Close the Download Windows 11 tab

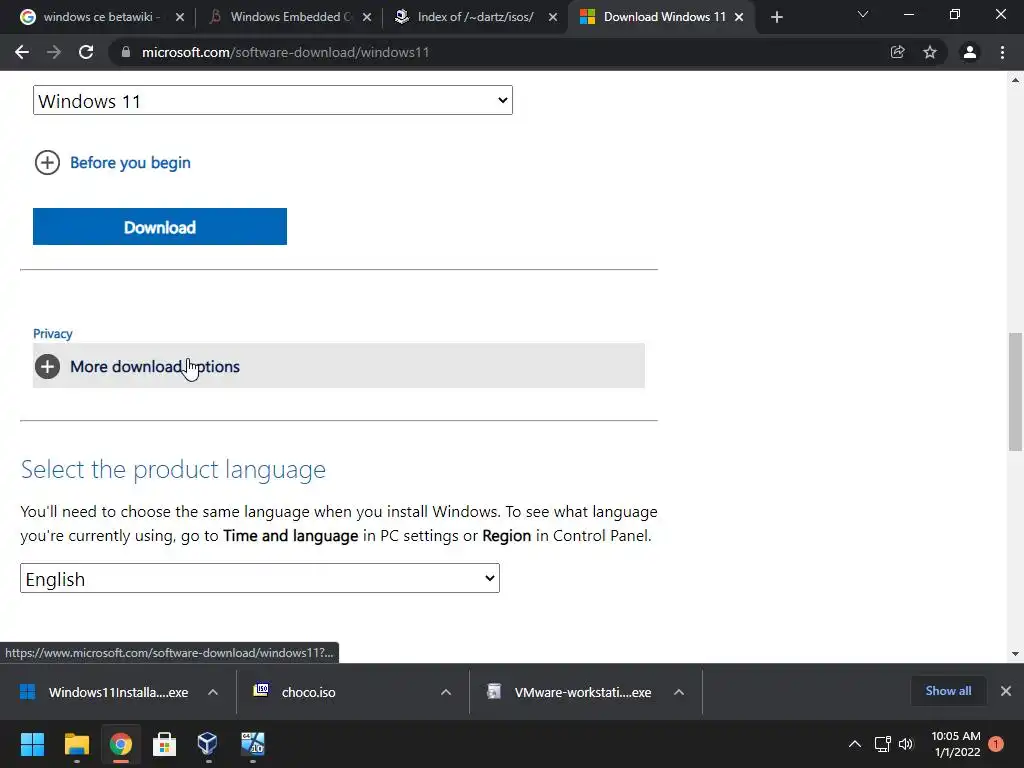[739, 17]
